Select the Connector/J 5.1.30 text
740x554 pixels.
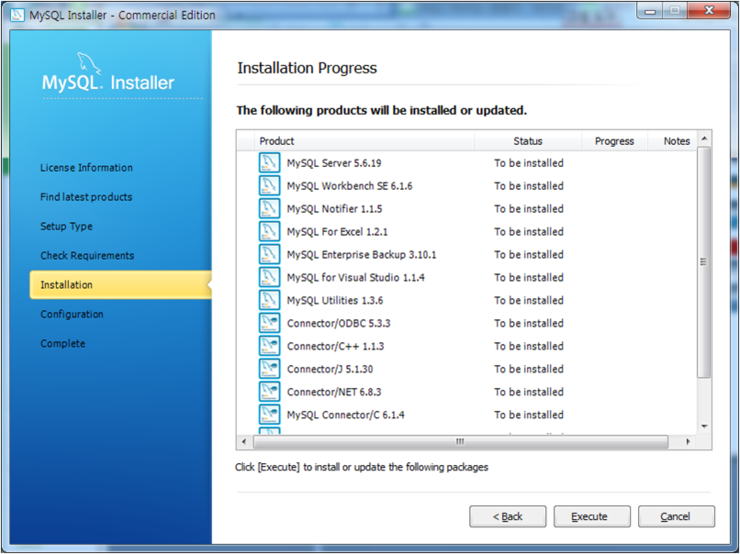click(x=330, y=369)
